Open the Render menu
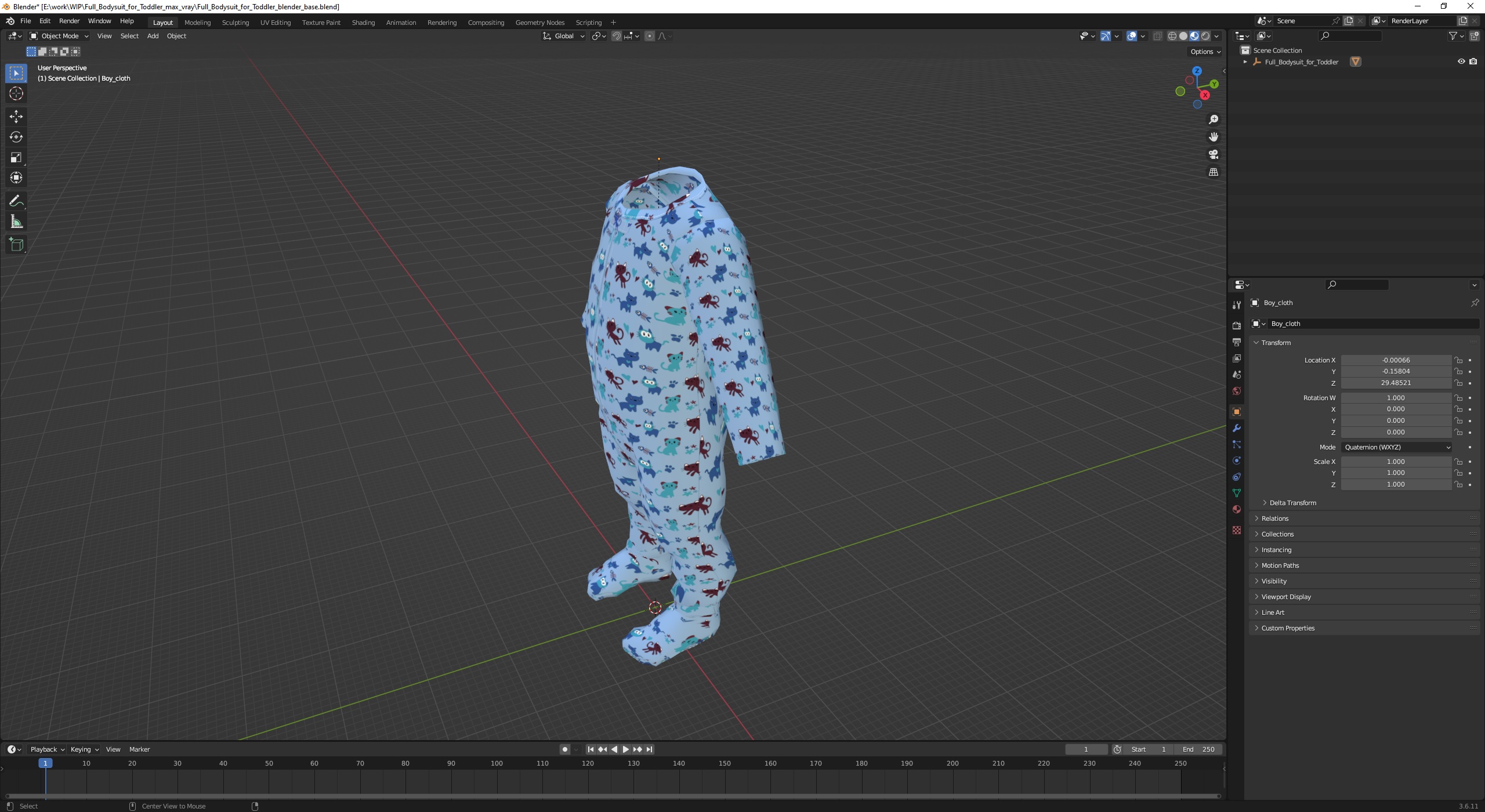Screen dimensions: 1485x812 [69, 21]
